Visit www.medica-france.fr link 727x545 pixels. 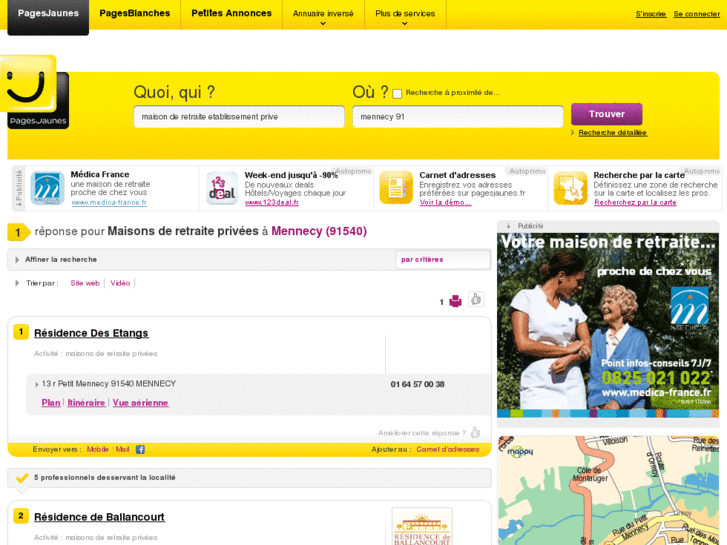coord(109,202)
